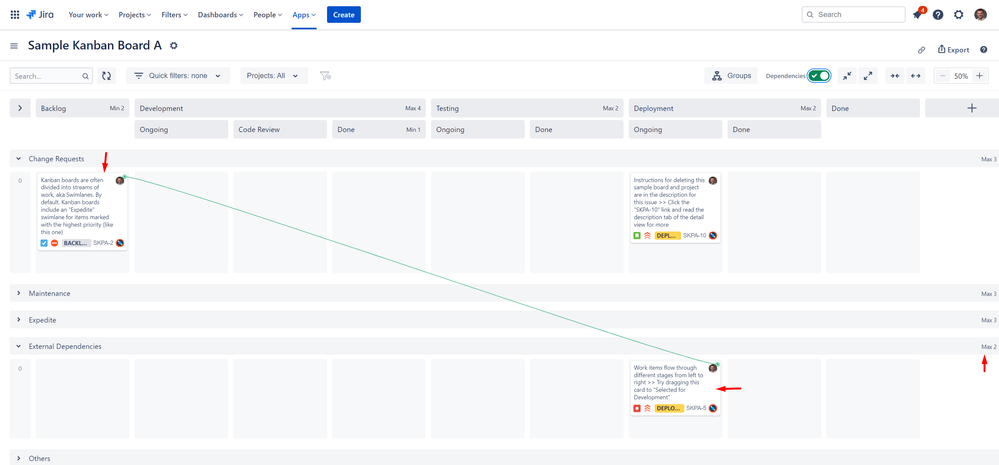The image size is (999, 465).
Task: Click the Create button
Action: click(x=344, y=15)
